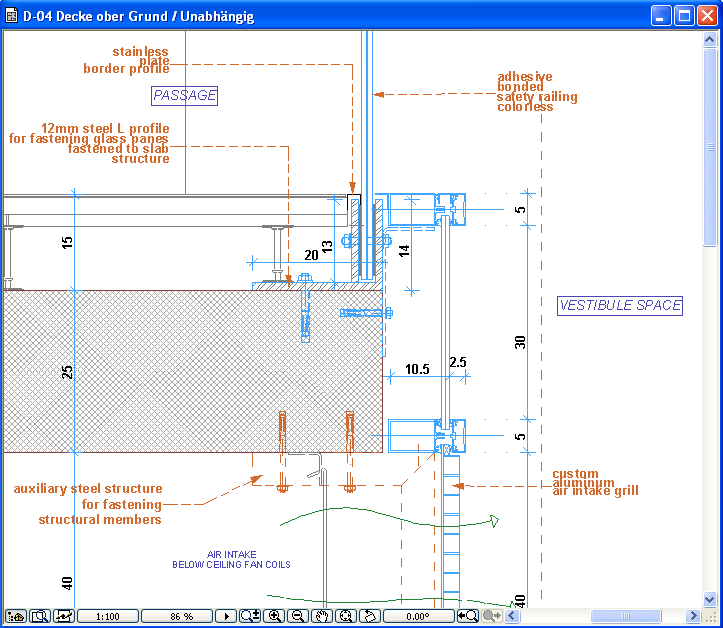
Task: Select the 'stainless plate border profile' annotation
Action: [x=126, y=60]
